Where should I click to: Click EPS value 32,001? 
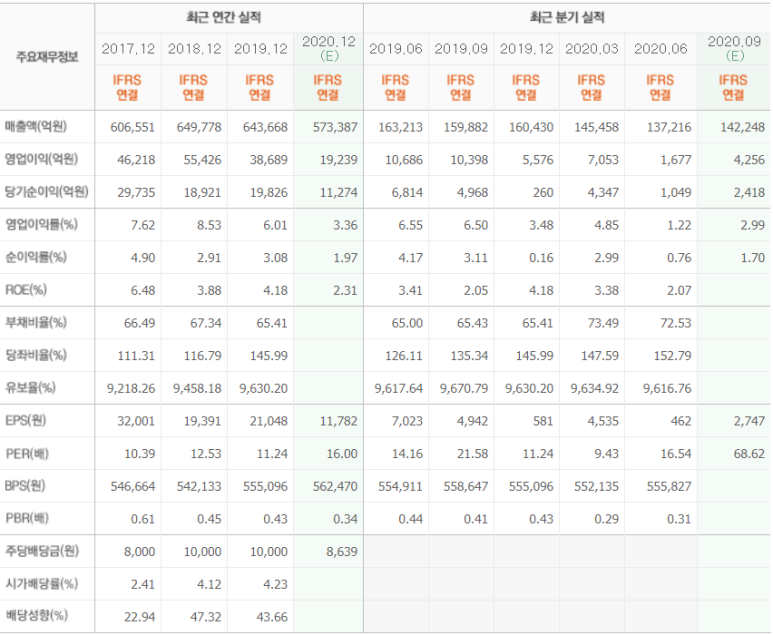tap(136, 421)
